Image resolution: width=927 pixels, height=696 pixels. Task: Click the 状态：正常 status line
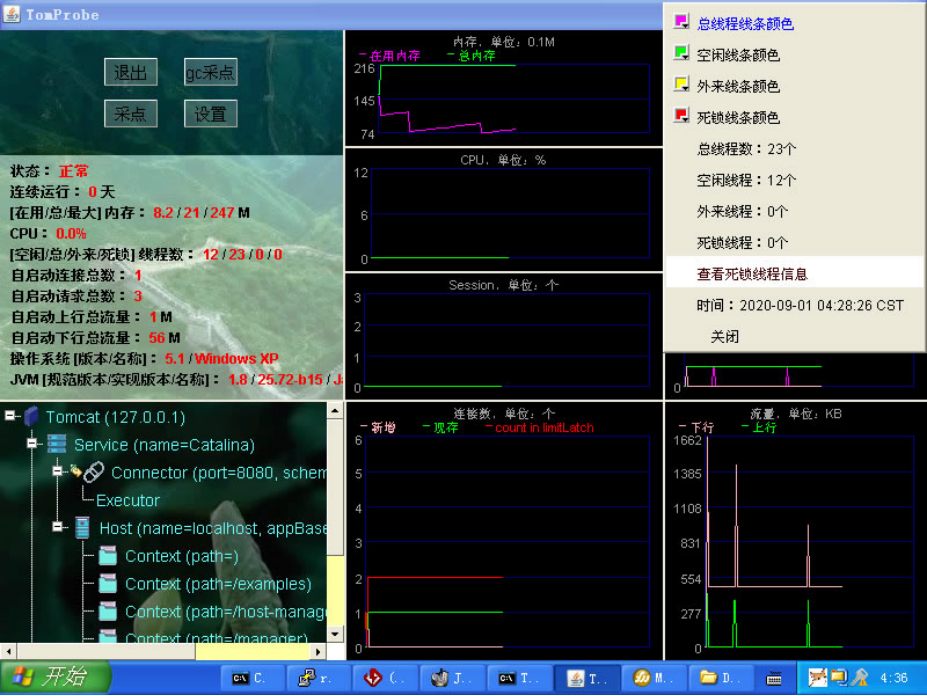tap(49, 171)
